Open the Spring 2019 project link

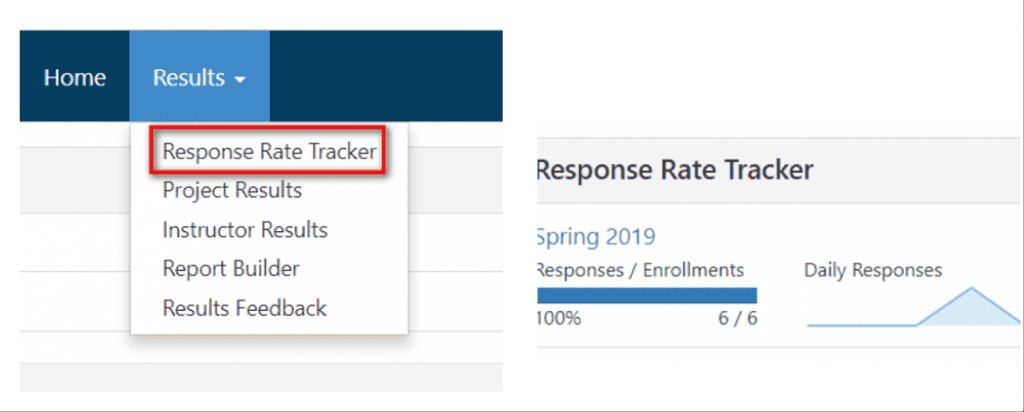click(597, 237)
